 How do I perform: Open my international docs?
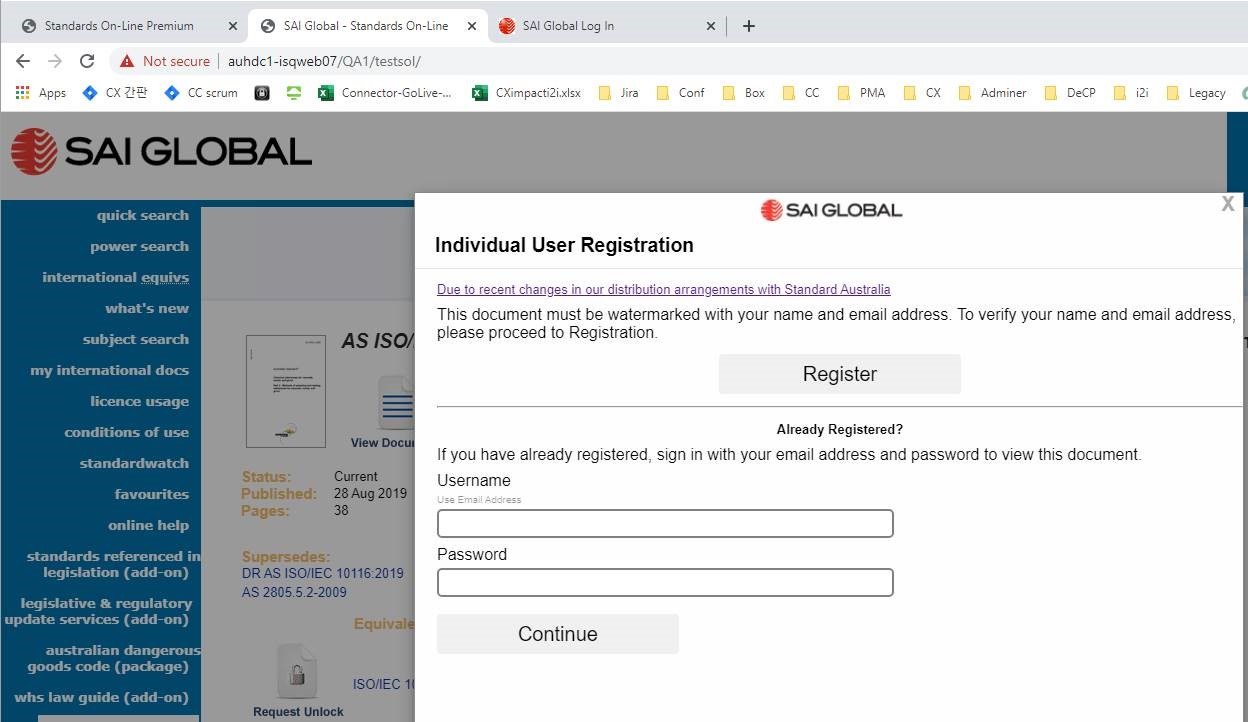point(109,371)
